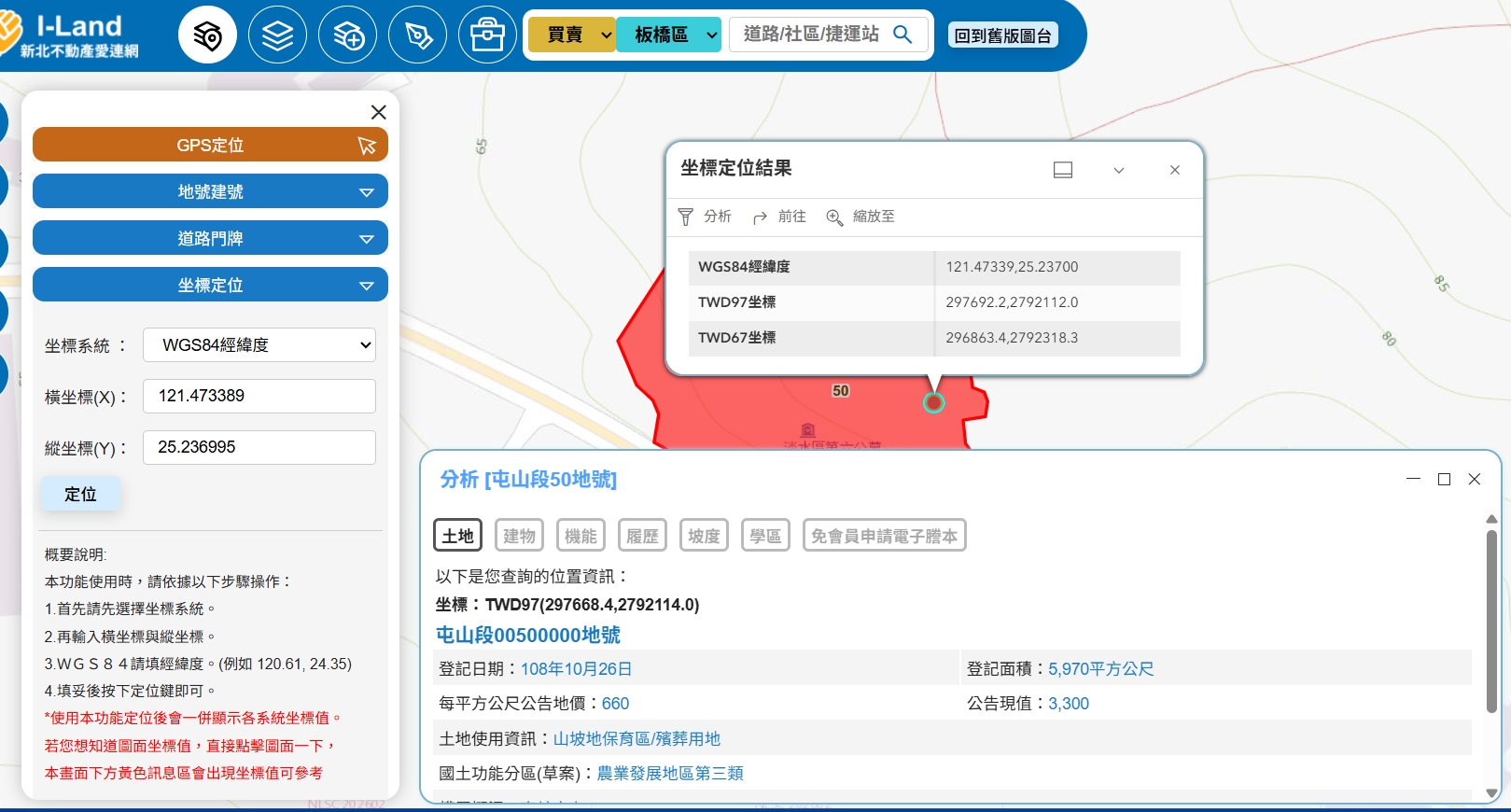
Task: Click the add-layer icon in top toolbar
Action: pyautogui.click(x=347, y=35)
